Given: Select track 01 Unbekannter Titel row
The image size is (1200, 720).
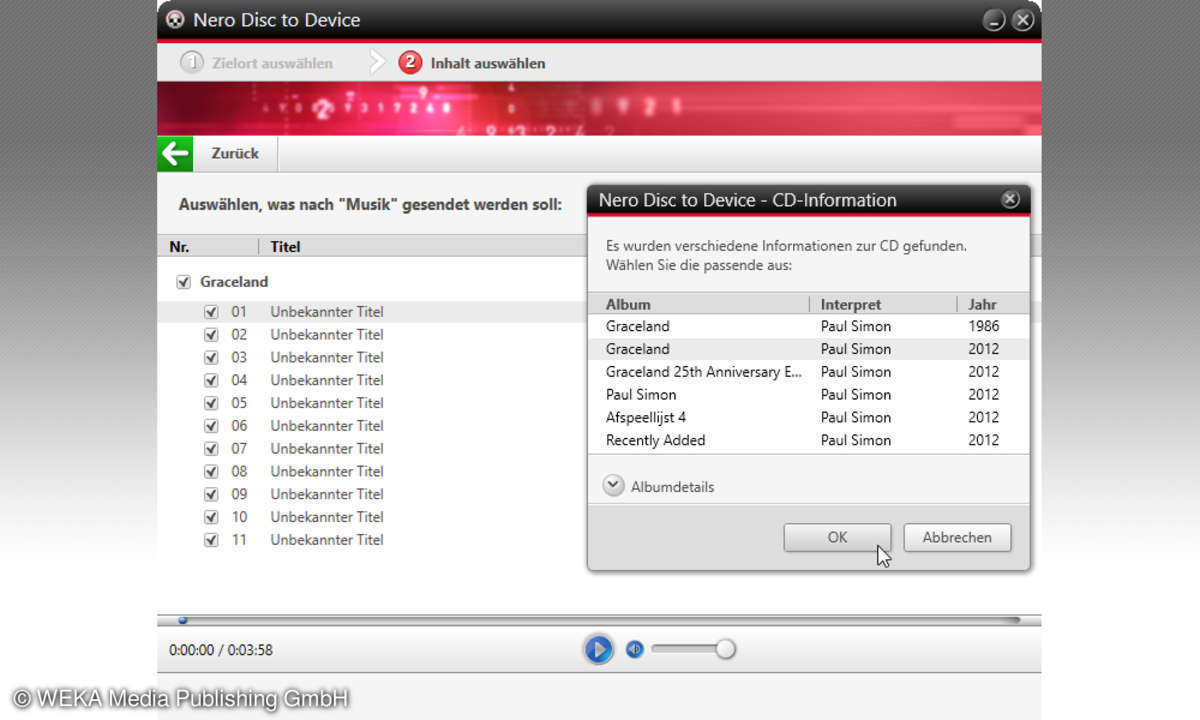Looking at the screenshot, I should (372, 312).
